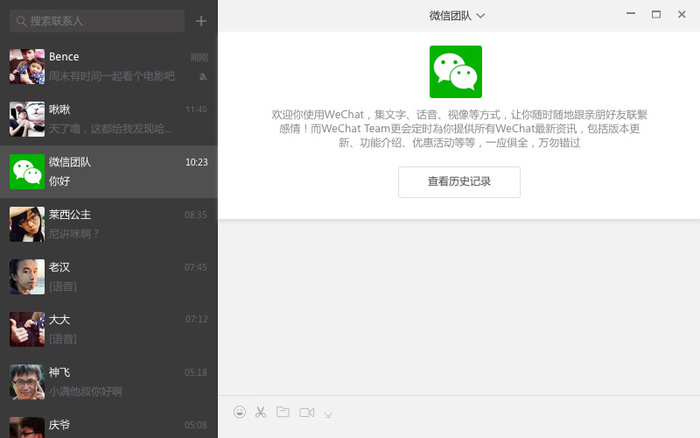This screenshot has width=700, height=438.
Task: Click the 05:18 timestamp
Action: (x=196, y=372)
